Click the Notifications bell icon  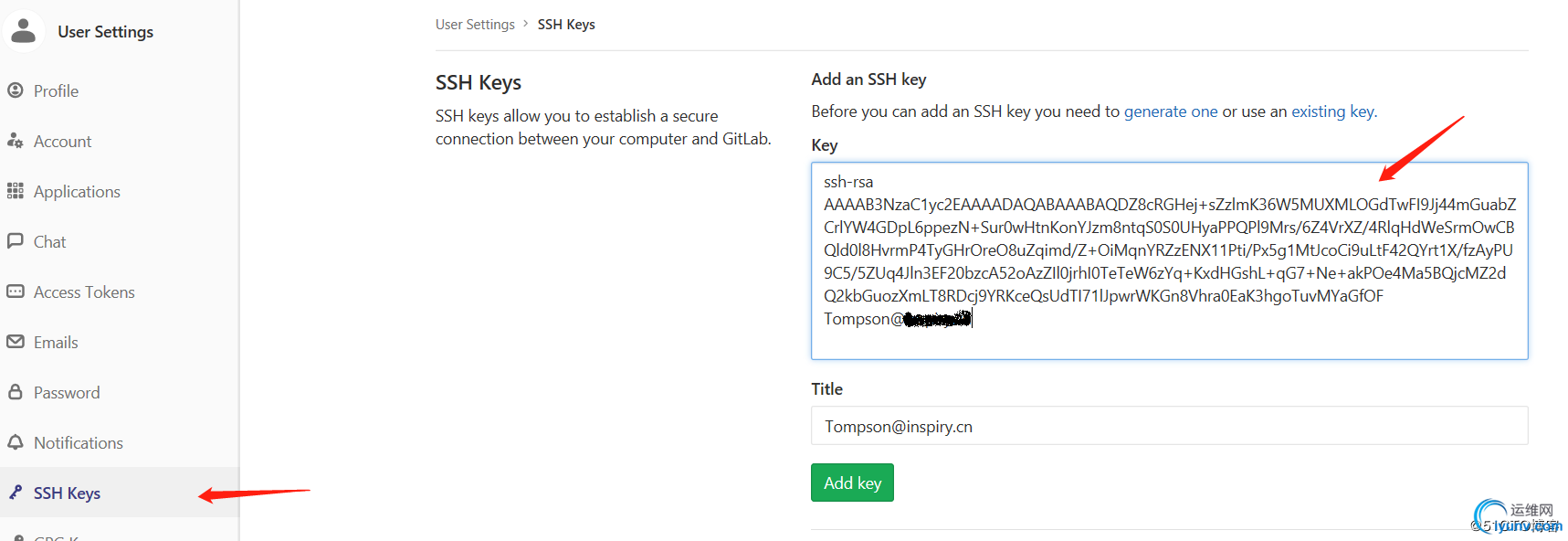[16, 442]
